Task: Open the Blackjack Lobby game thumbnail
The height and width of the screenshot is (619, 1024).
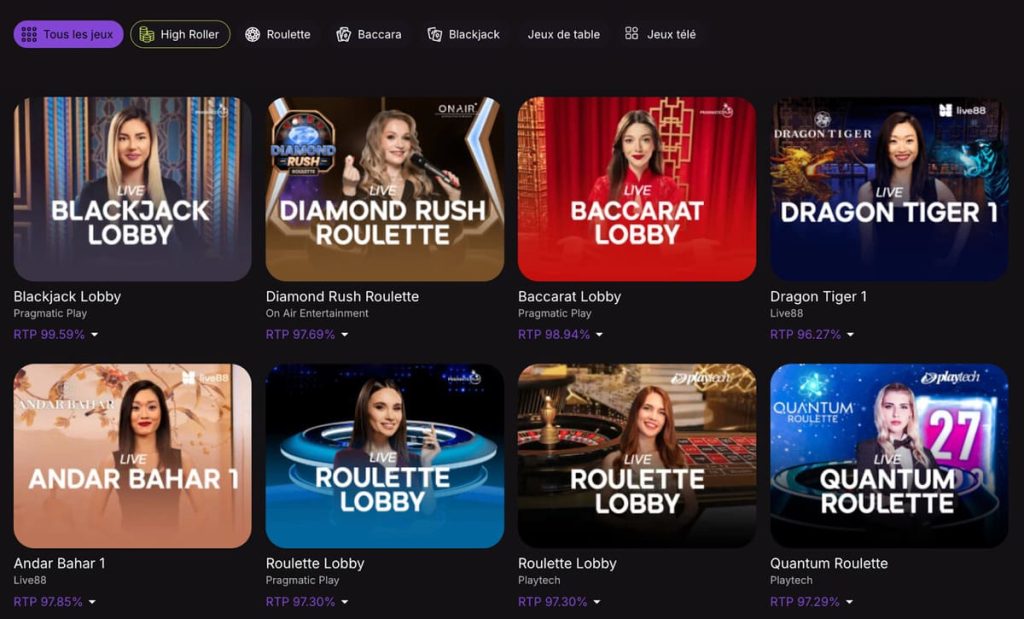Action: point(133,189)
